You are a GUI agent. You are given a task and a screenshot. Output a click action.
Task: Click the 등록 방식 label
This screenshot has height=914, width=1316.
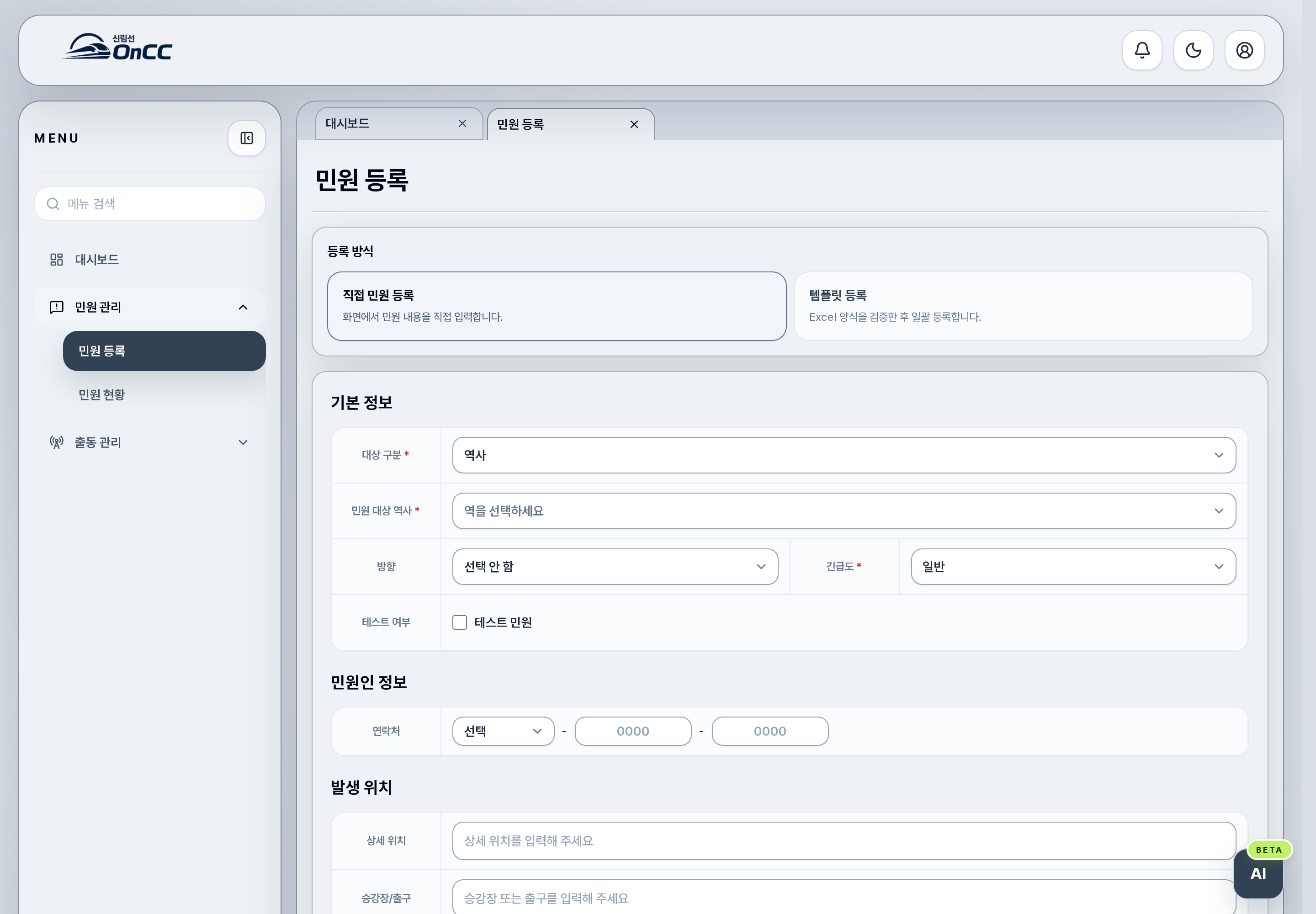tap(350, 251)
